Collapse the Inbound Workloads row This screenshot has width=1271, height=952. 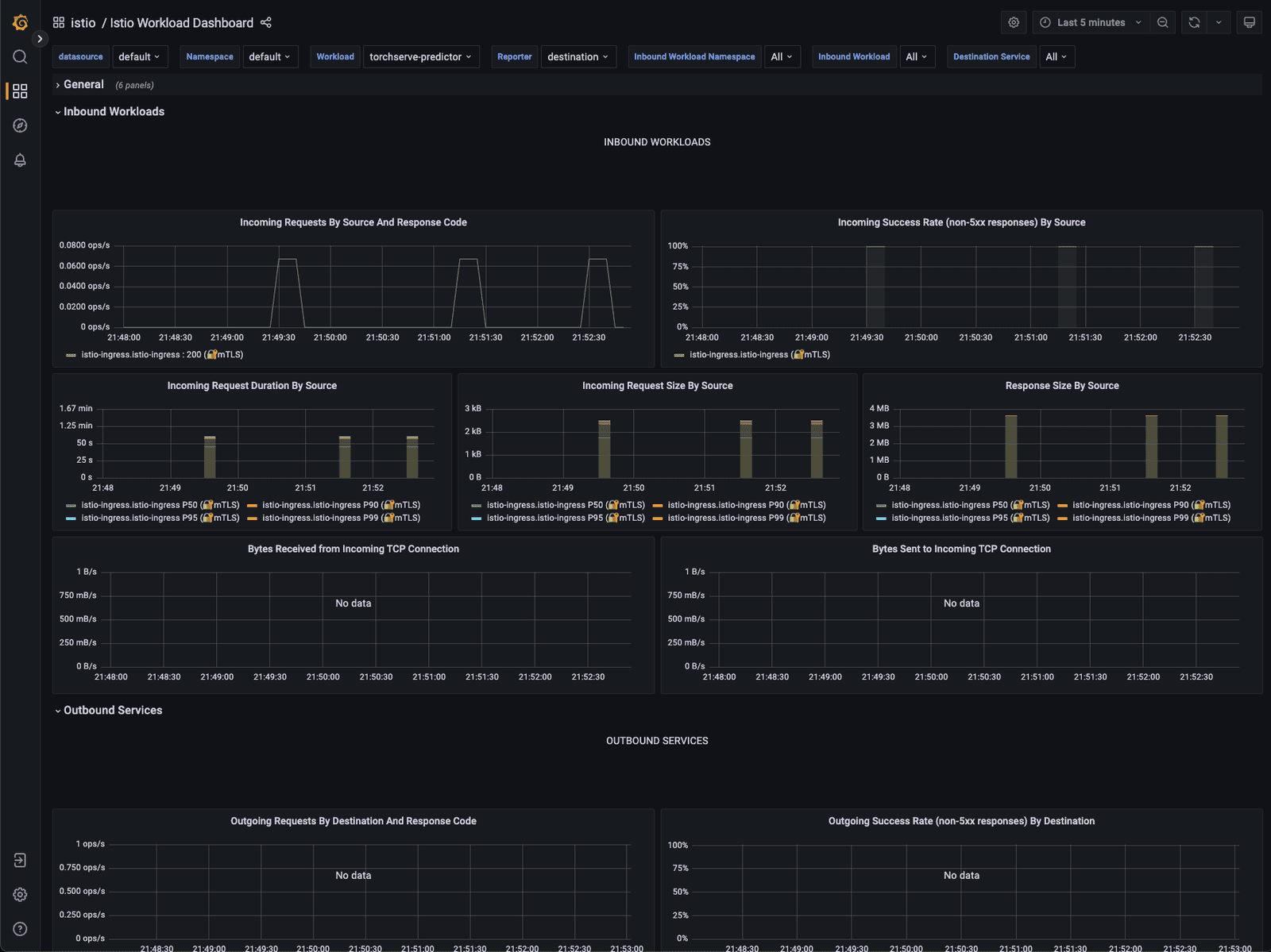pos(114,112)
